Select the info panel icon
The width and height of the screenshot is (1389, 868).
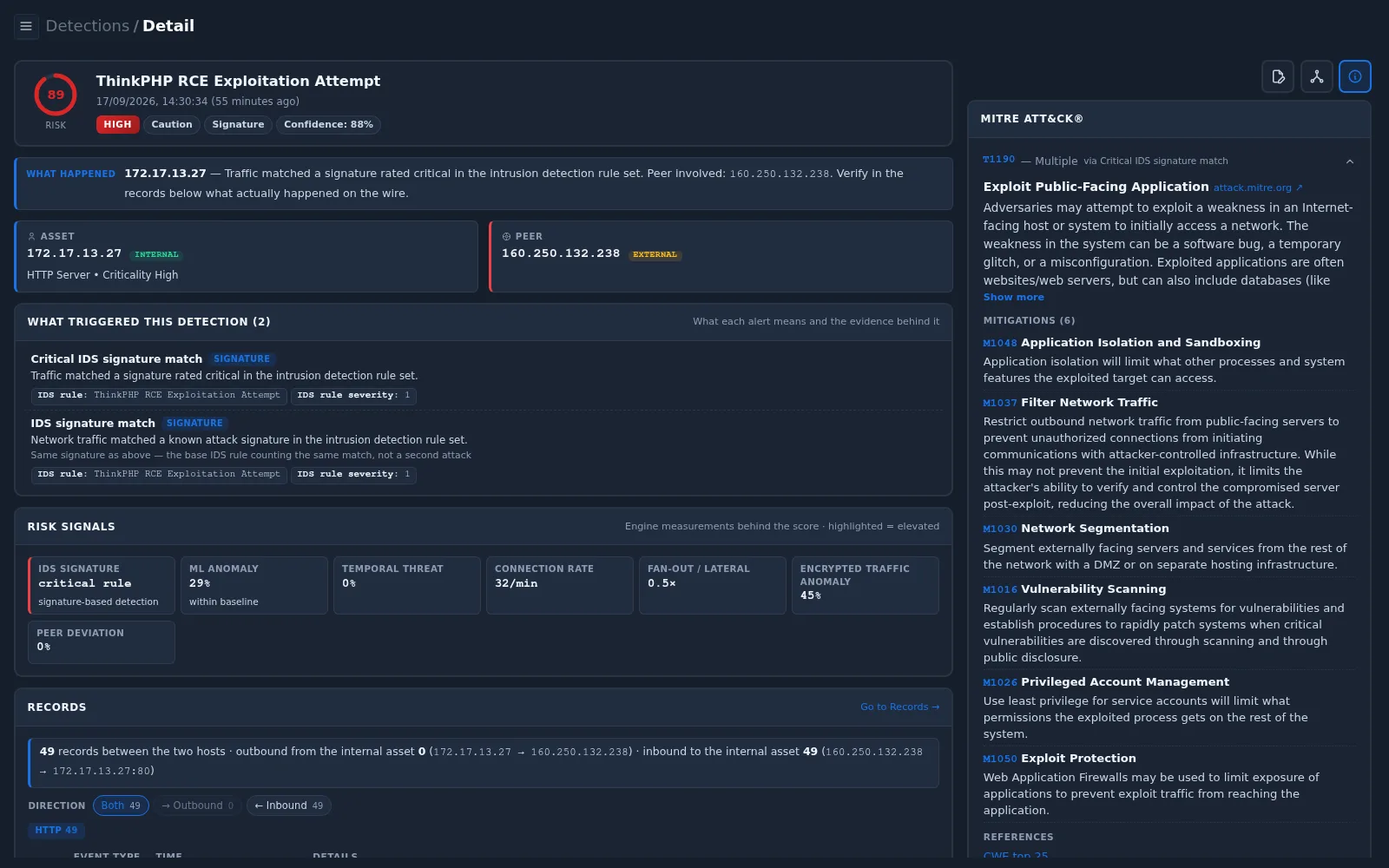(1355, 76)
